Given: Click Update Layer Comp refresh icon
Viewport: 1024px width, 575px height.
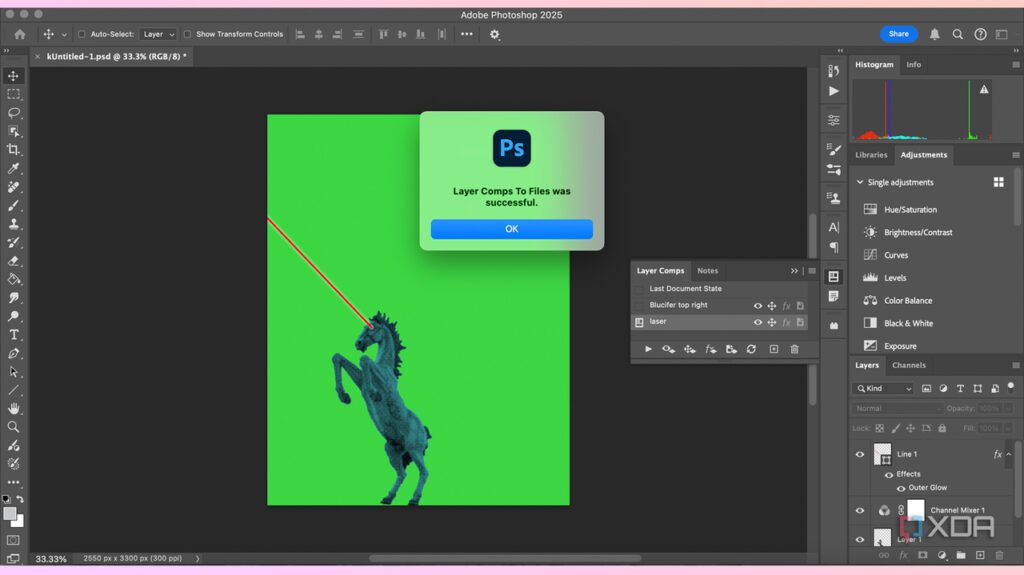Looking at the screenshot, I should (x=752, y=349).
